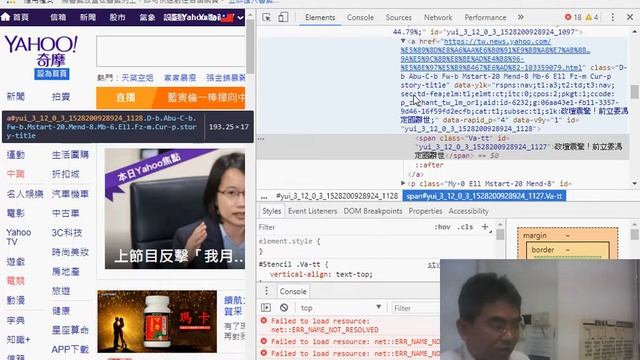Open the Elements tab
640x360 pixels.
click(320, 18)
